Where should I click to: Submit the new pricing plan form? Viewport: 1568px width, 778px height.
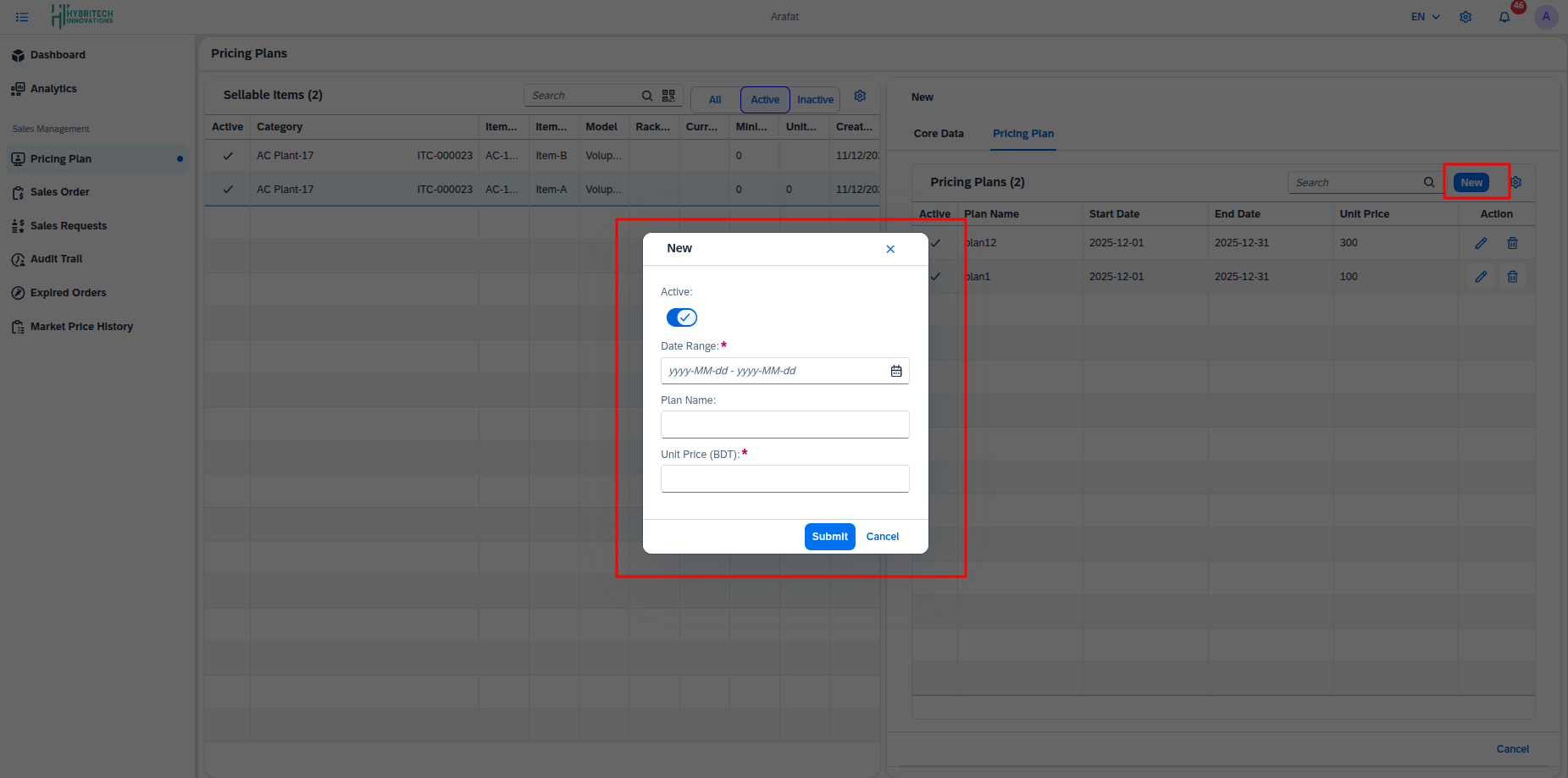829,536
